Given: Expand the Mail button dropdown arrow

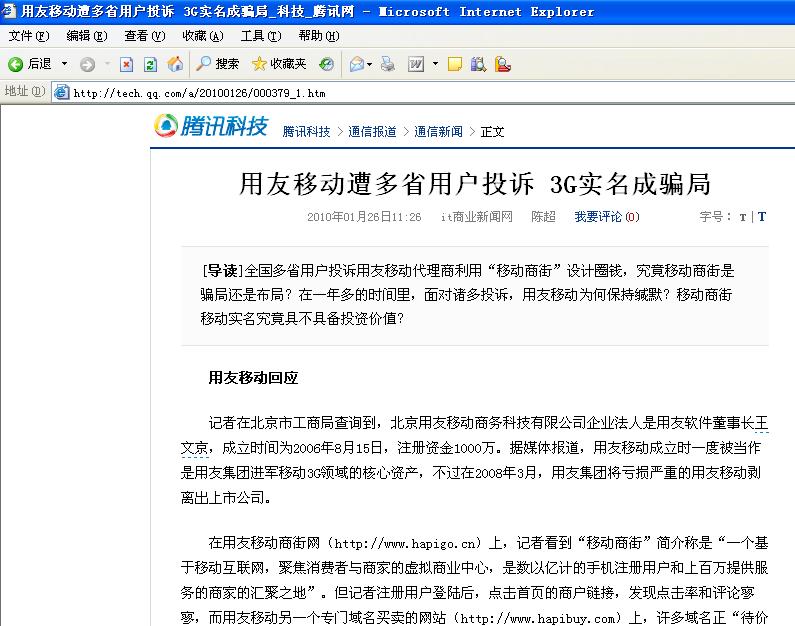Looking at the screenshot, I should (x=370, y=64).
